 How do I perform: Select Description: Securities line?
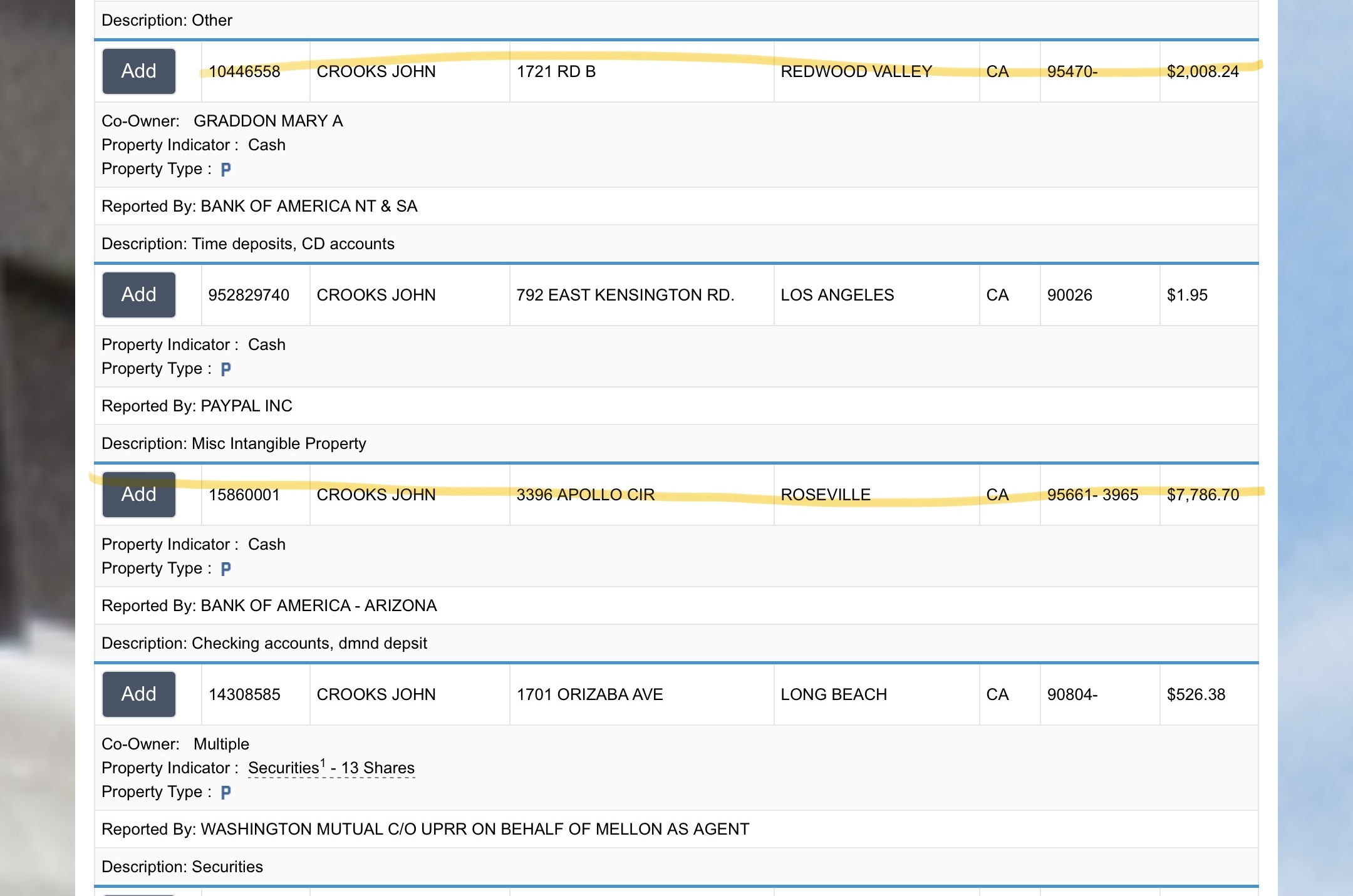(x=182, y=867)
